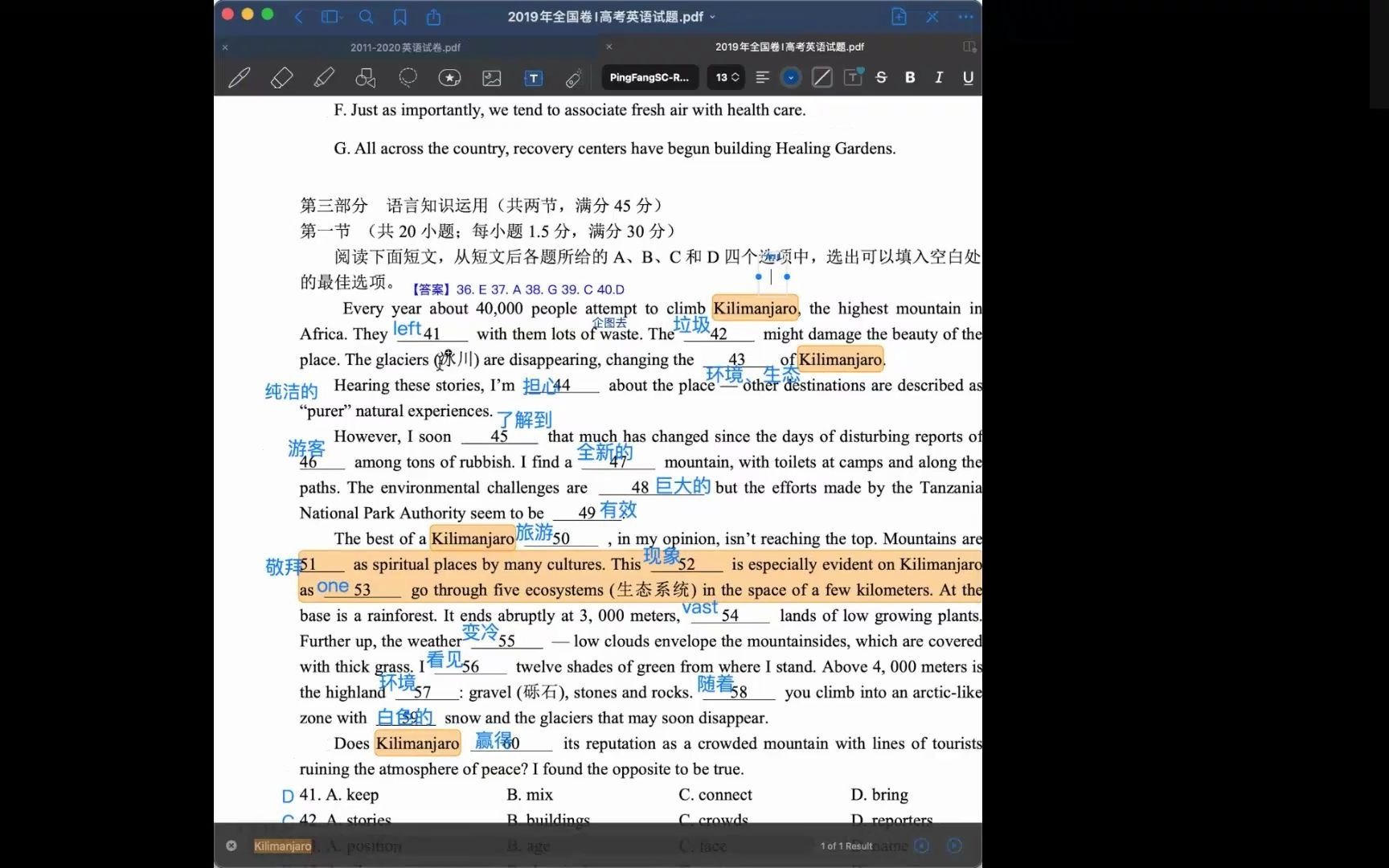Screen dimensions: 1389x868
Task: Click the highlighted Kilimanjaro after 'attempt to climb'
Action: coord(756,309)
